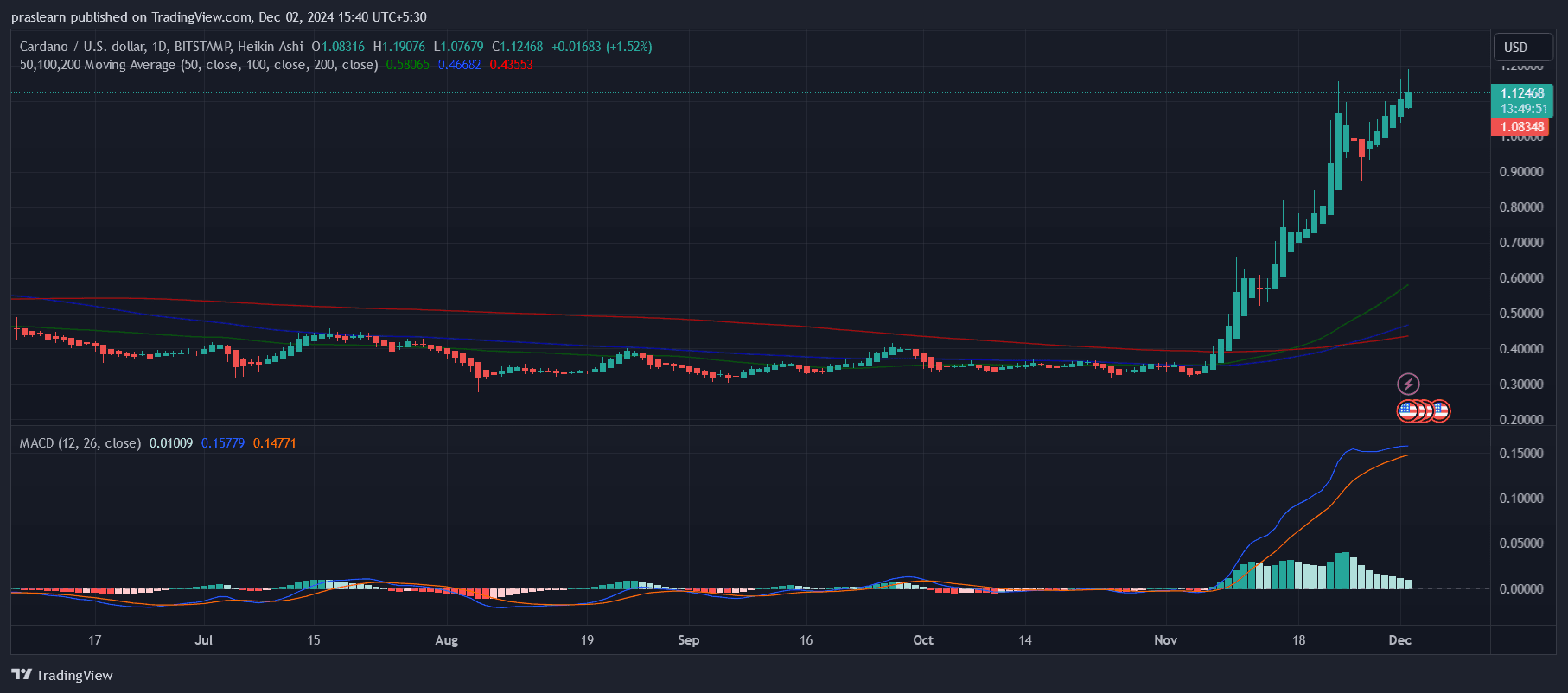Select the MACD (12, 26, close) indicator label
This screenshot has width=1568, height=693.
click(x=80, y=443)
